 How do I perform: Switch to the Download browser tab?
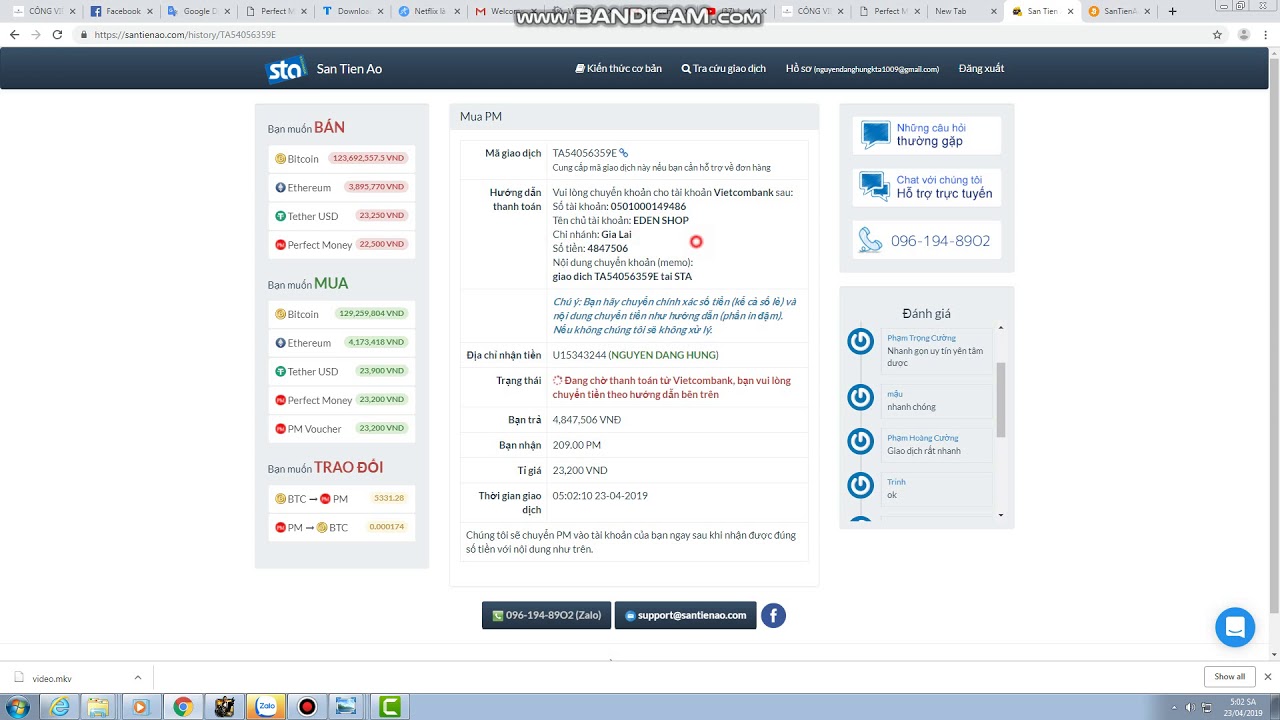pos(353,11)
